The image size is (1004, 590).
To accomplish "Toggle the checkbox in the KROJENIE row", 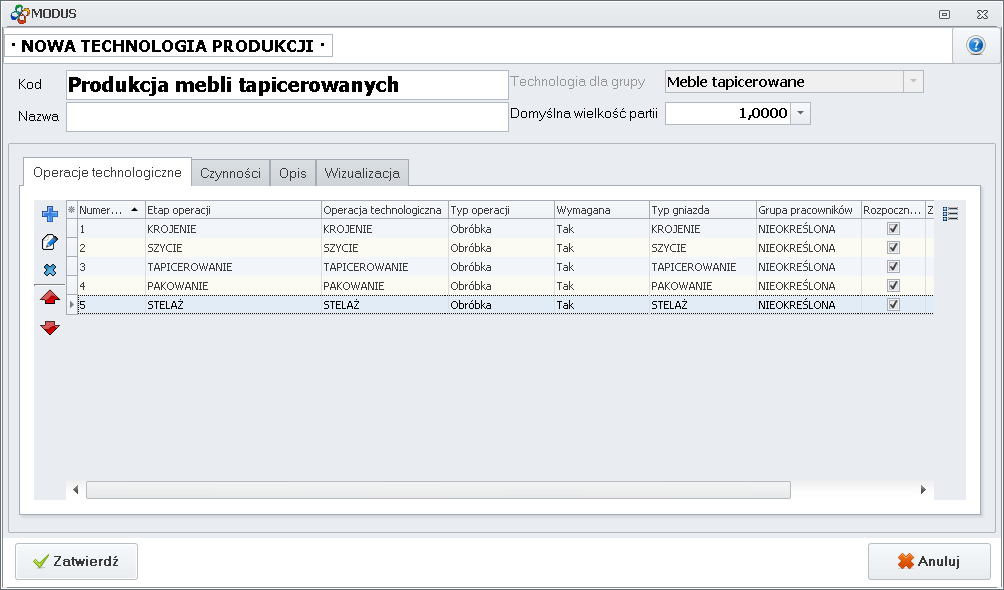I will coord(894,229).
